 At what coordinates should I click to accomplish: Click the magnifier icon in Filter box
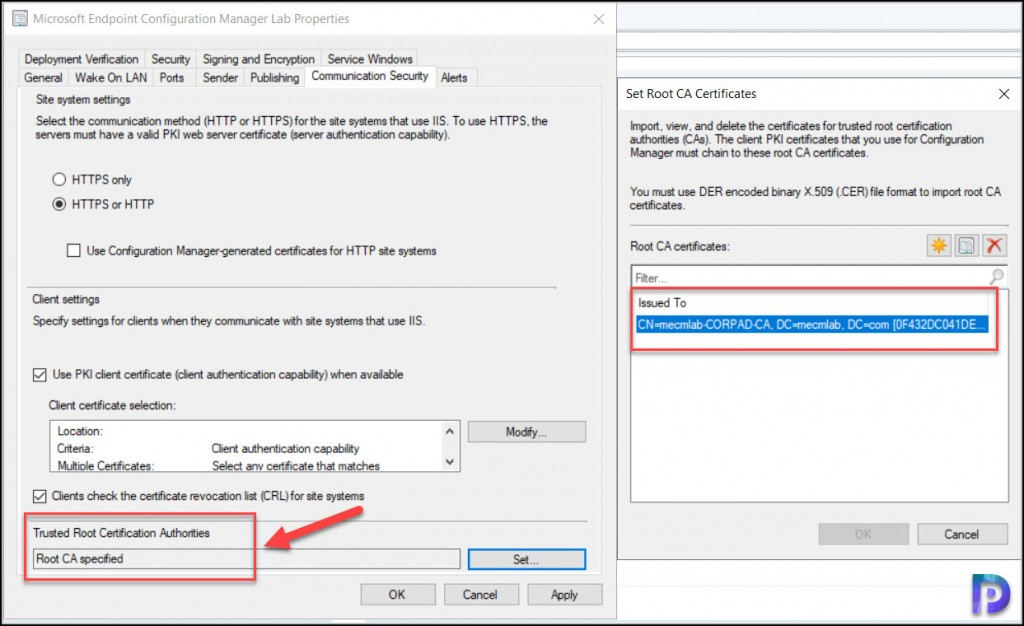996,277
